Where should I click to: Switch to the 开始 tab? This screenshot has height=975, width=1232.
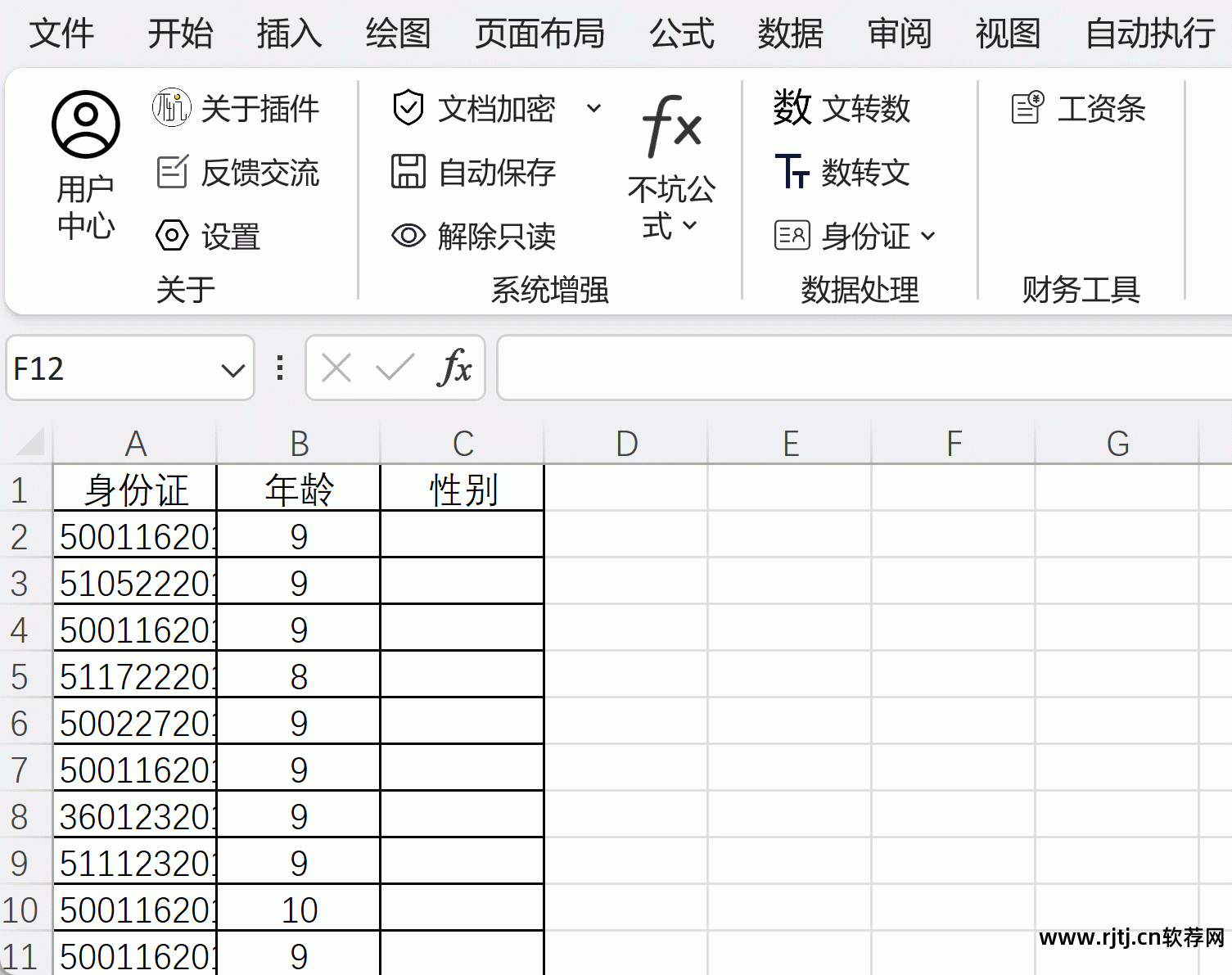pos(180,34)
